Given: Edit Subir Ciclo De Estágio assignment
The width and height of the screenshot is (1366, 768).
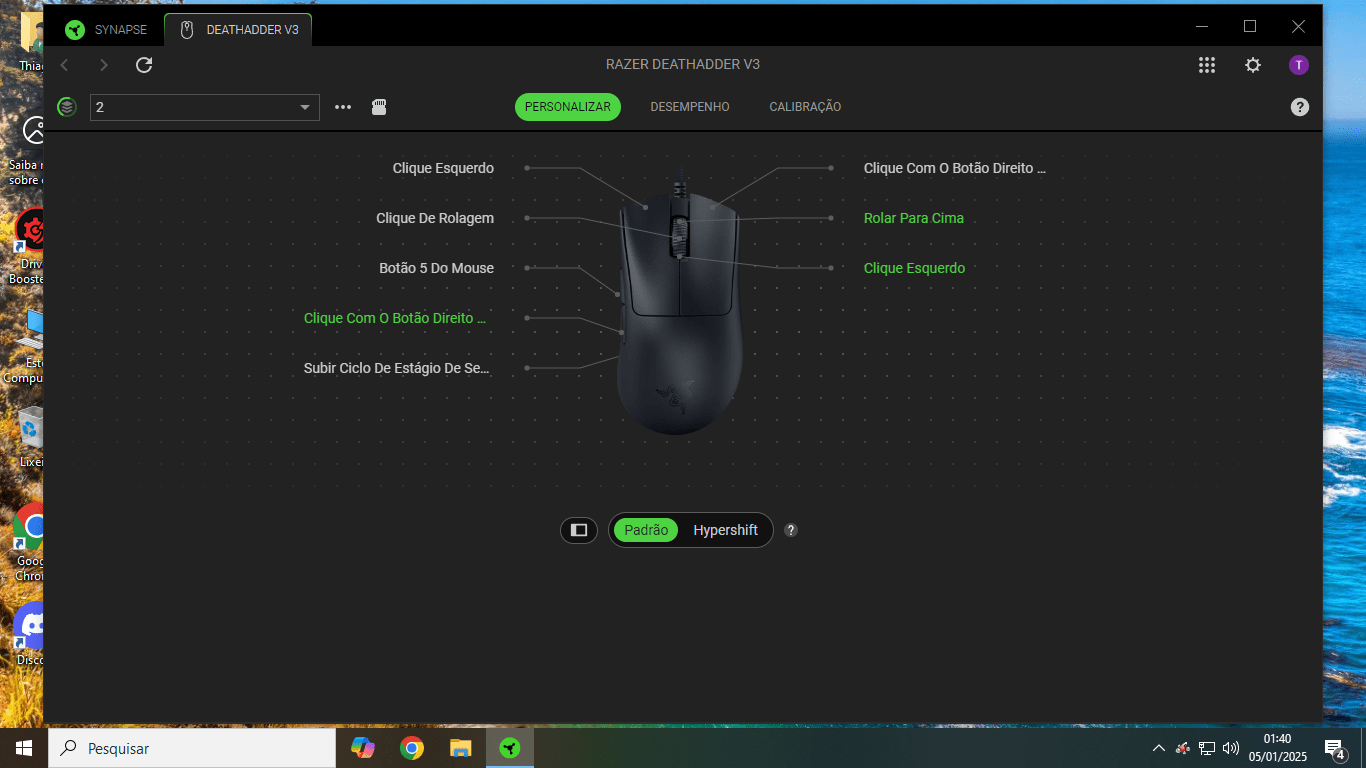Looking at the screenshot, I should point(397,368).
